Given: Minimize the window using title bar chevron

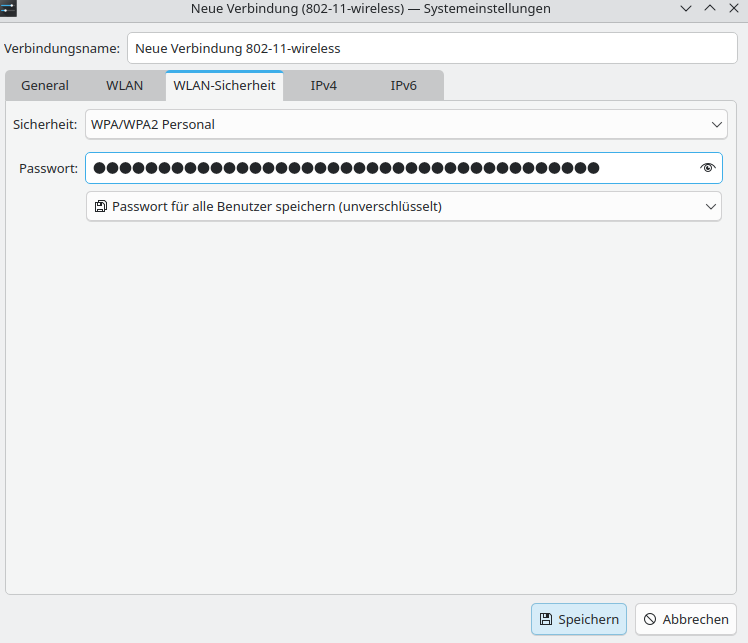Looking at the screenshot, I should [x=686, y=8].
